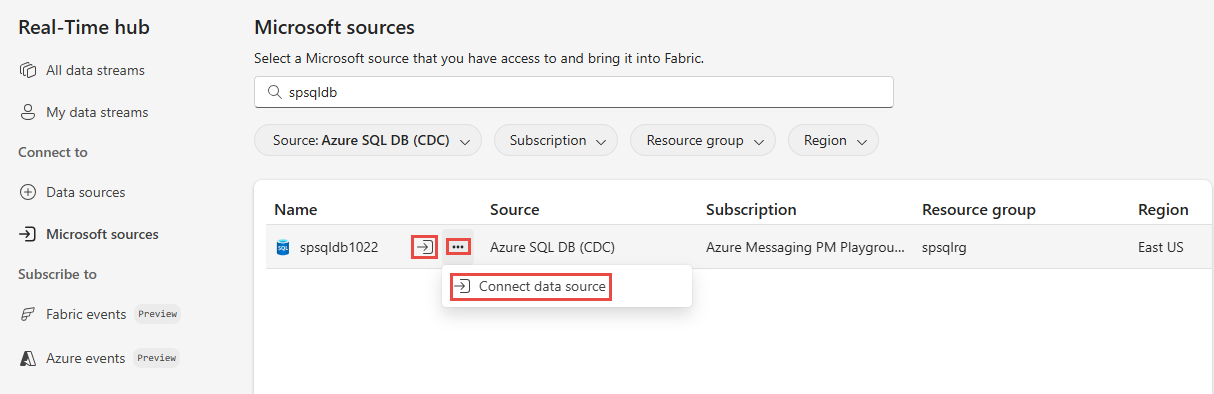Click Azure SQL DB (CDC) cell
Screen dimensions: 1214x394
[552, 247]
